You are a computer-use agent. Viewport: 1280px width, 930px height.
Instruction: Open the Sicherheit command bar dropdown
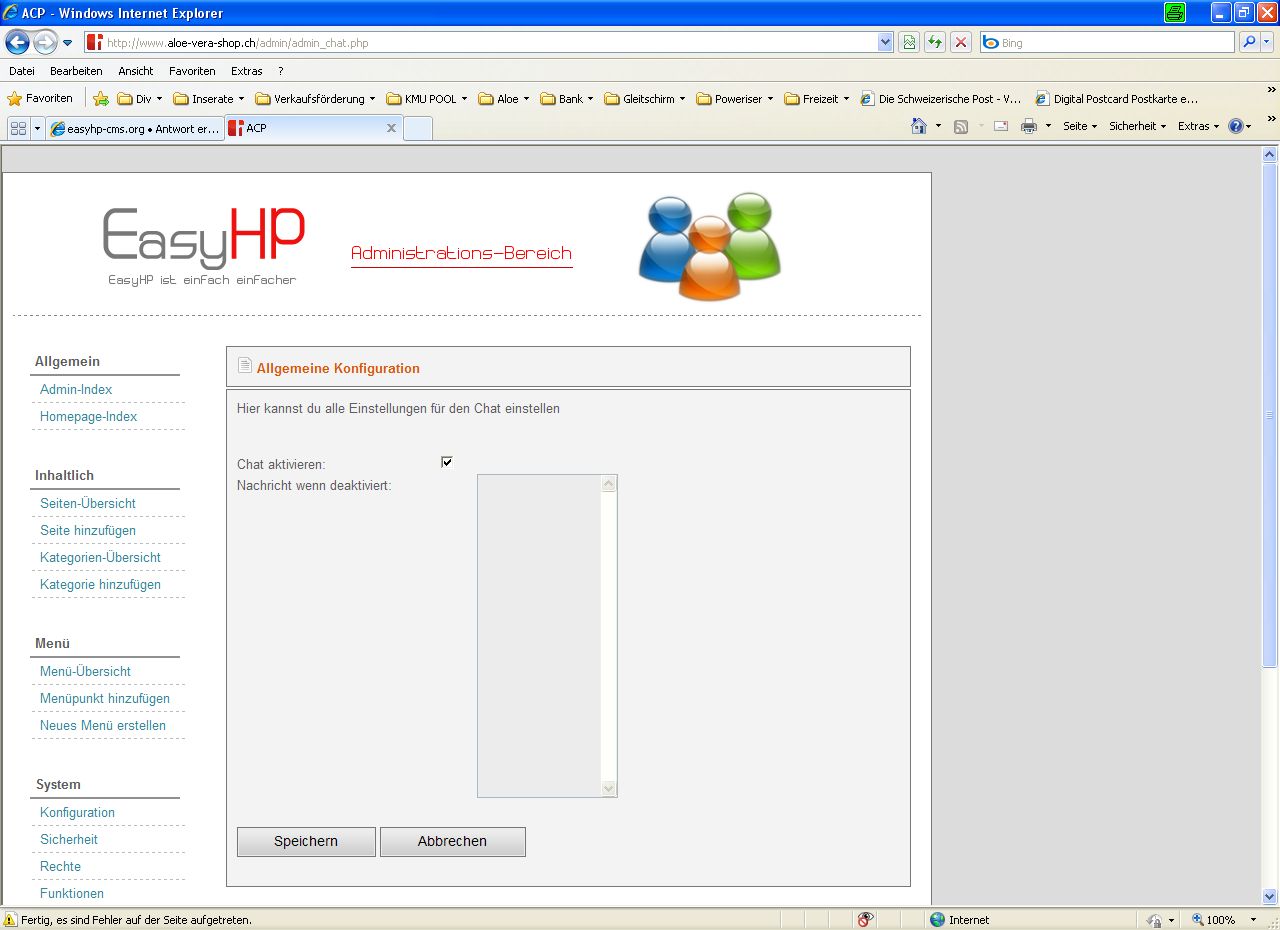(x=1137, y=126)
